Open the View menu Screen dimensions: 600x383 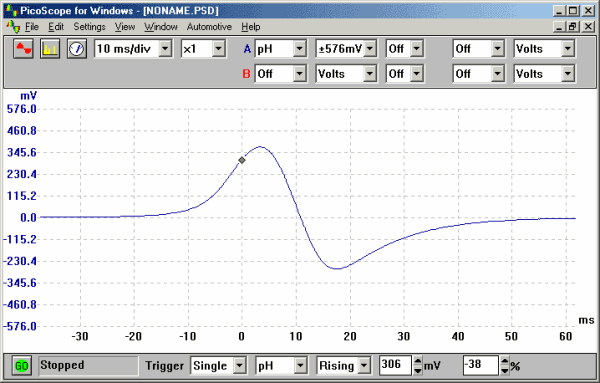click(x=125, y=27)
